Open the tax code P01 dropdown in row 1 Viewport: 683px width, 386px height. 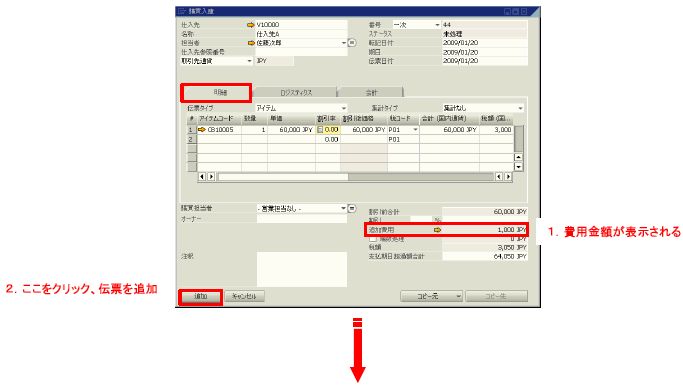[415, 130]
